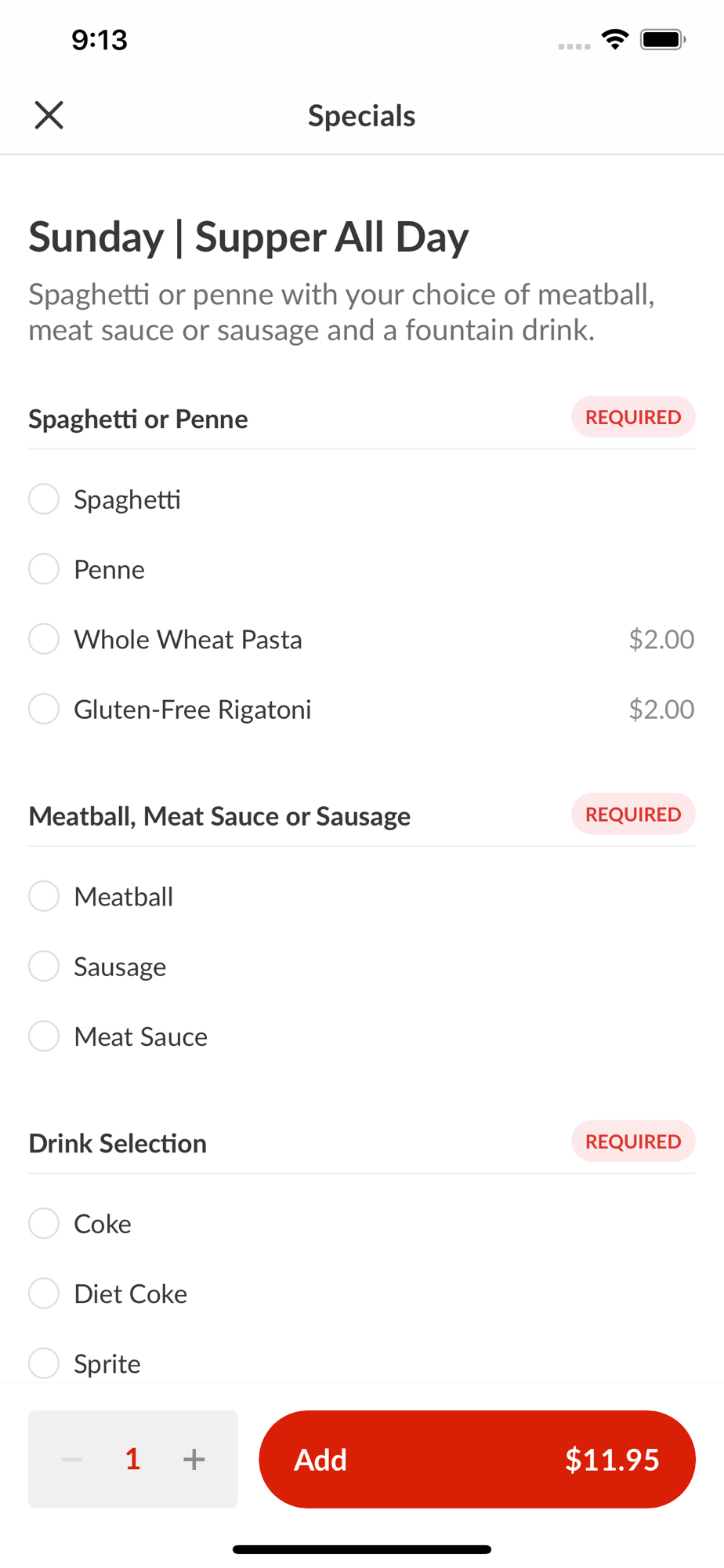This screenshot has height=1568, width=724.
Task: Tap the REQUIRED badge for Drink Selection
Action: click(x=633, y=1142)
